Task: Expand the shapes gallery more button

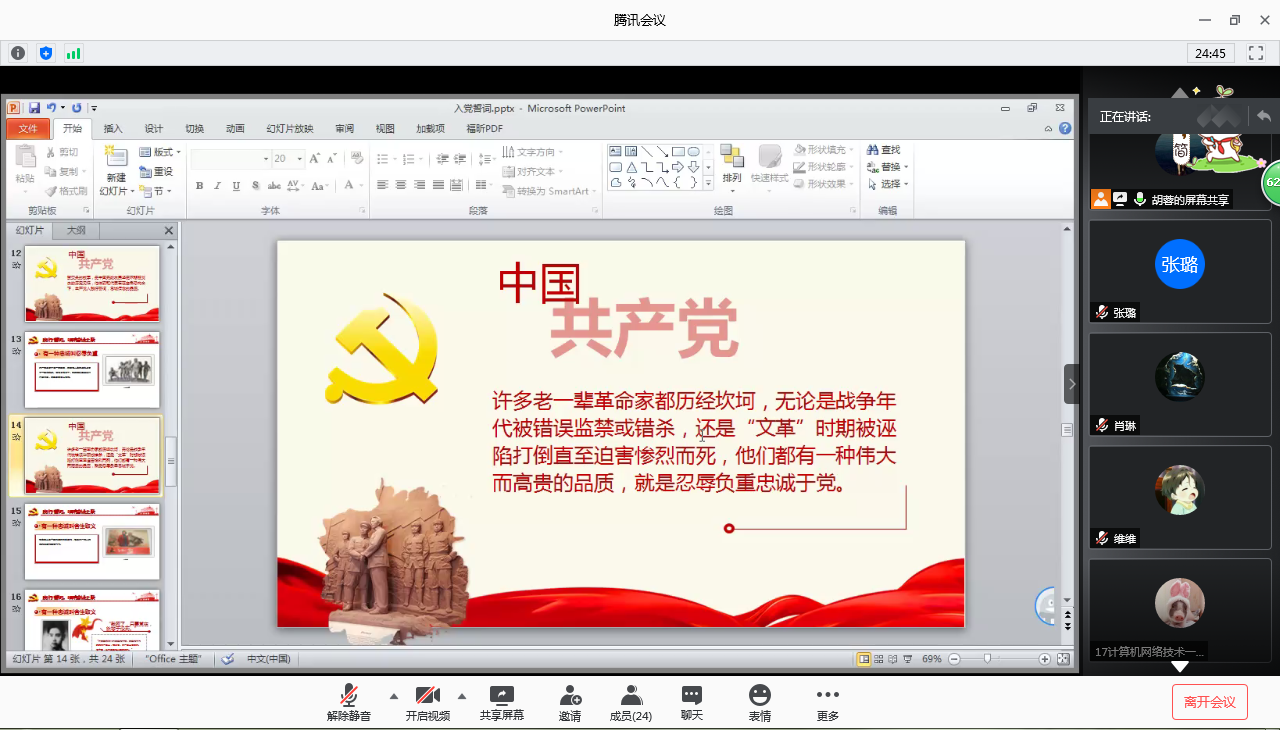Action: coord(708,184)
